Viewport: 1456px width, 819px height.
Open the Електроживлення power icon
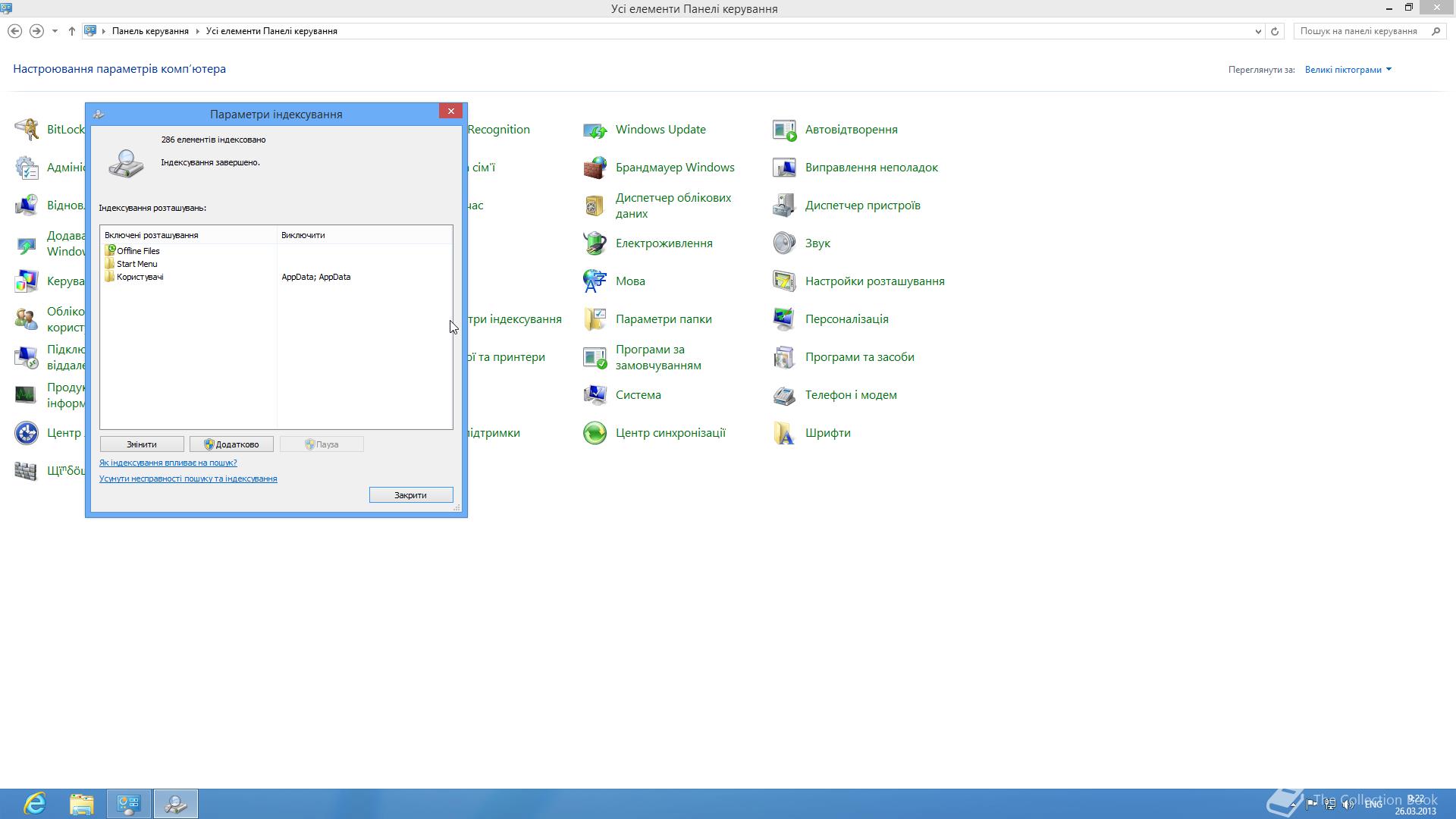point(595,243)
